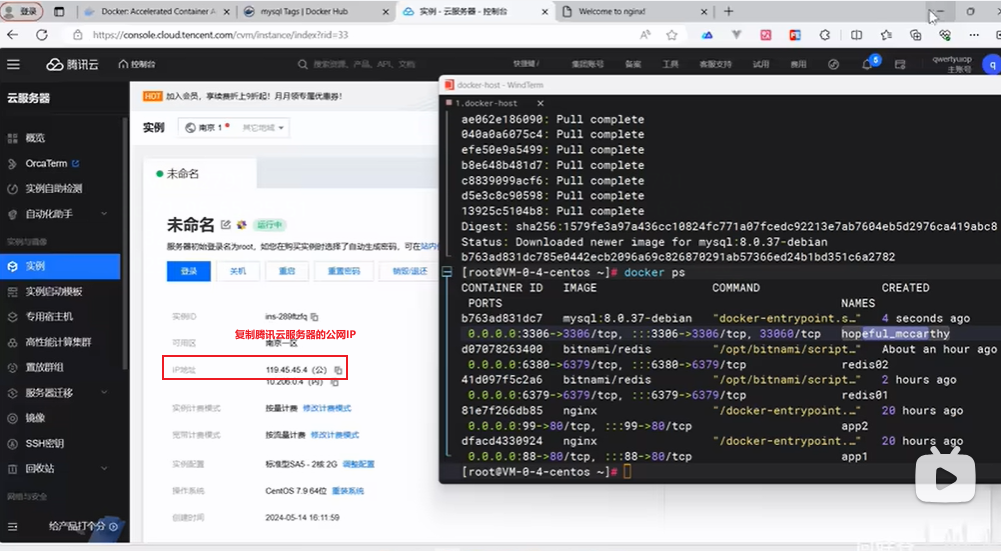The width and height of the screenshot is (1001, 551).
Task: Open the 控制台 home link
Action: pos(137,64)
